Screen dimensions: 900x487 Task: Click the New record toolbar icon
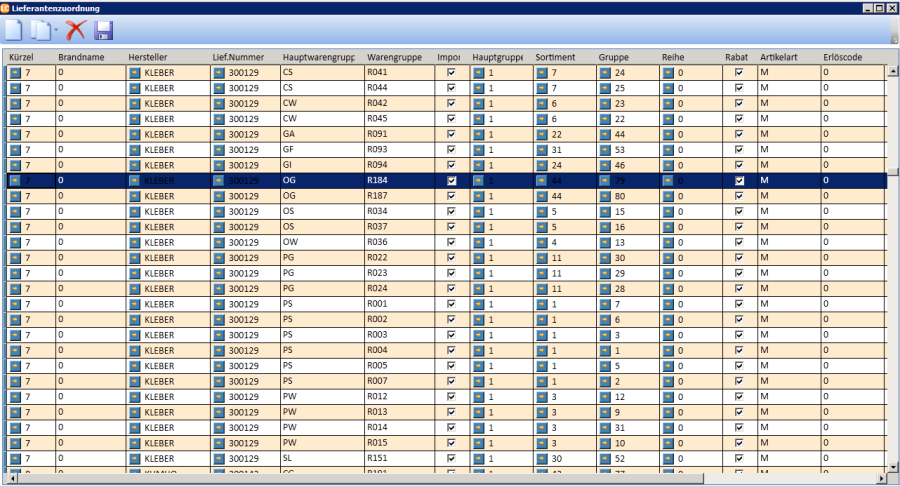coord(13,30)
